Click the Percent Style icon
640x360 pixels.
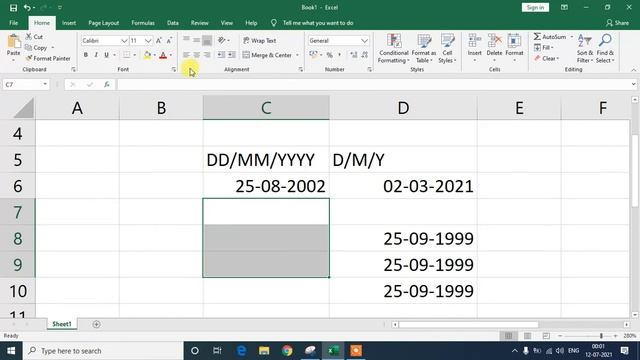(x=329, y=55)
